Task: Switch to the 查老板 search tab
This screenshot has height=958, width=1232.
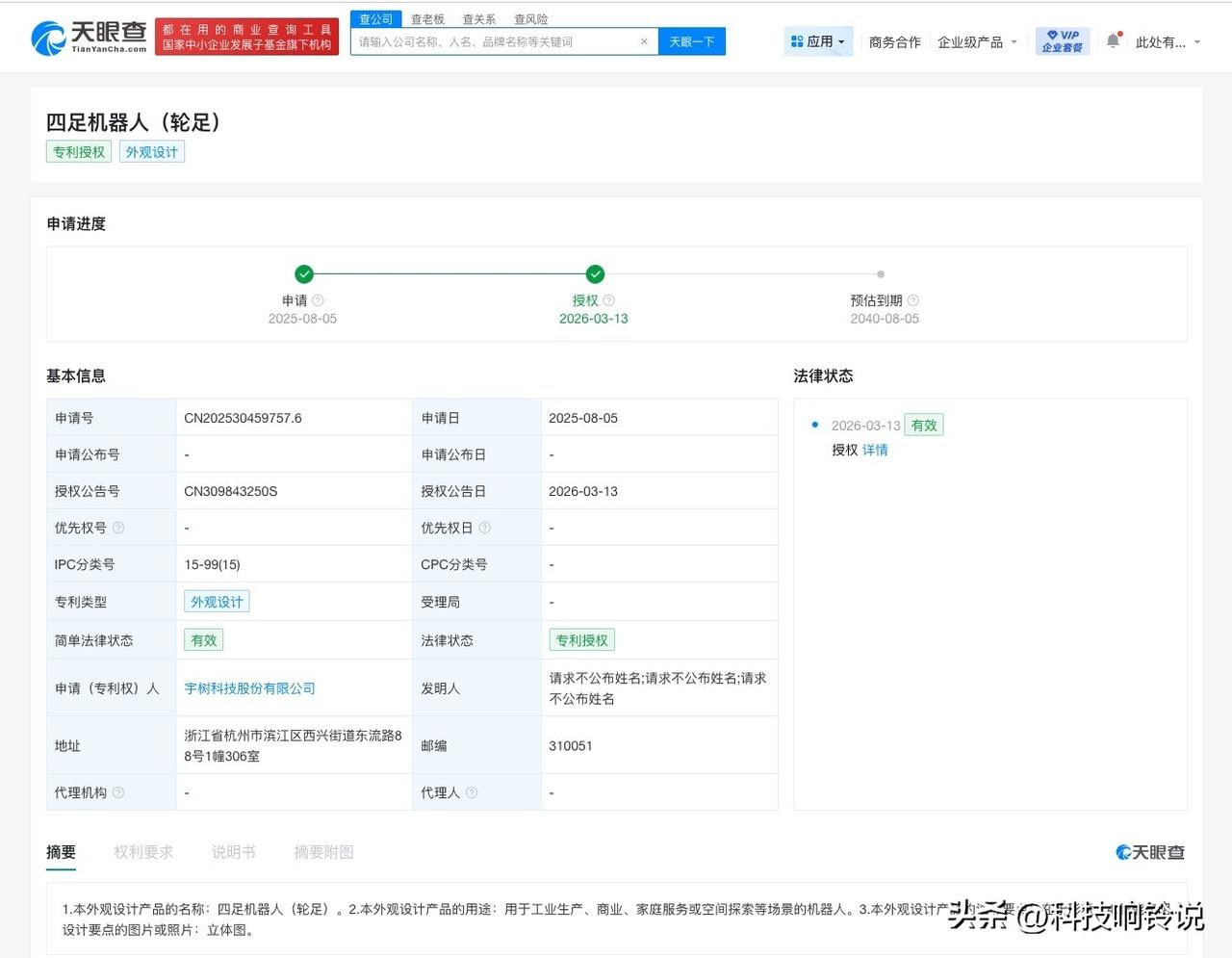Action: (x=426, y=18)
